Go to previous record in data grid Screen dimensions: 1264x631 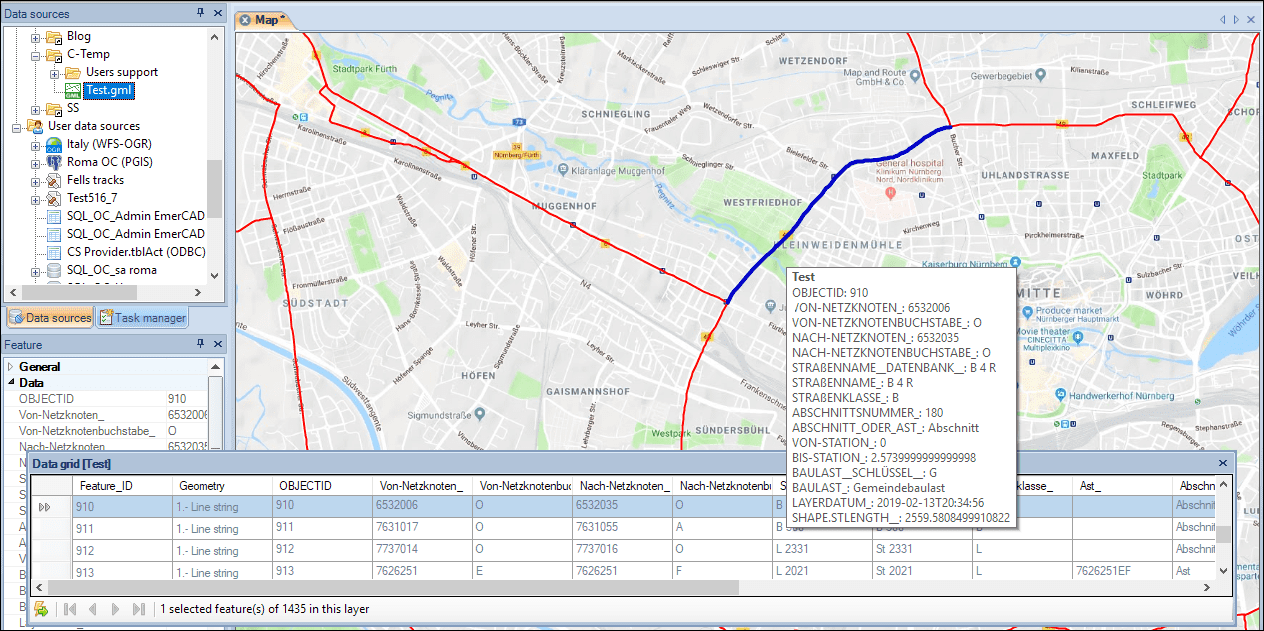pos(93,608)
